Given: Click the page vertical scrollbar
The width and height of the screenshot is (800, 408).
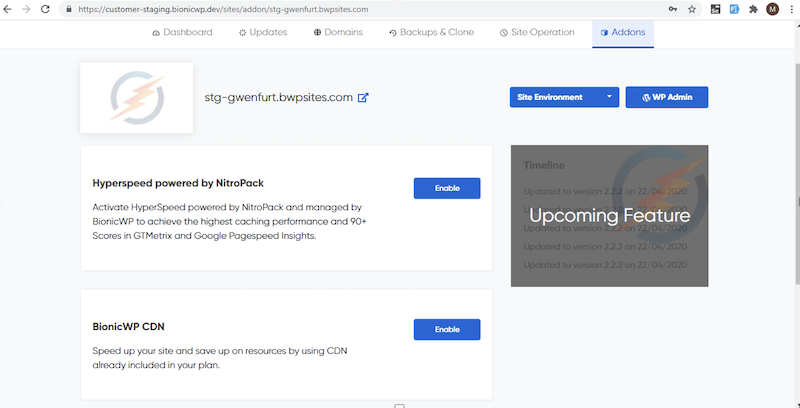Looking at the screenshot, I should (797, 173).
